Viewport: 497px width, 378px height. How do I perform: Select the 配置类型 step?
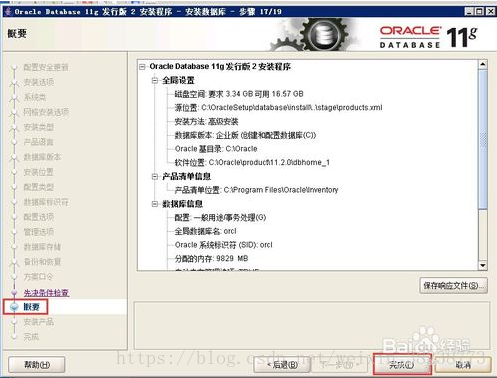point(38,187)
